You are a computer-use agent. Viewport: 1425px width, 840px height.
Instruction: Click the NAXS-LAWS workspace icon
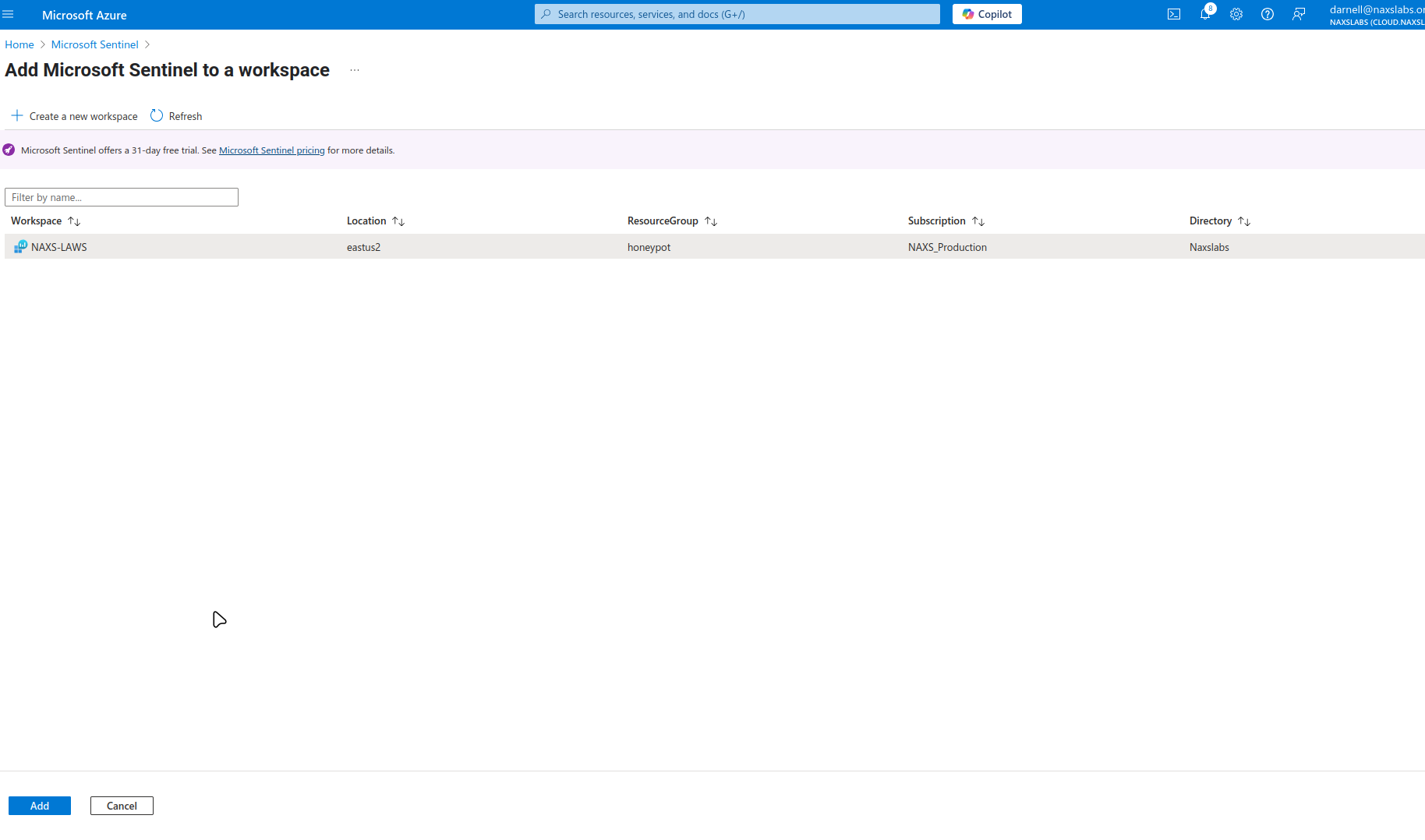point(20,247)
